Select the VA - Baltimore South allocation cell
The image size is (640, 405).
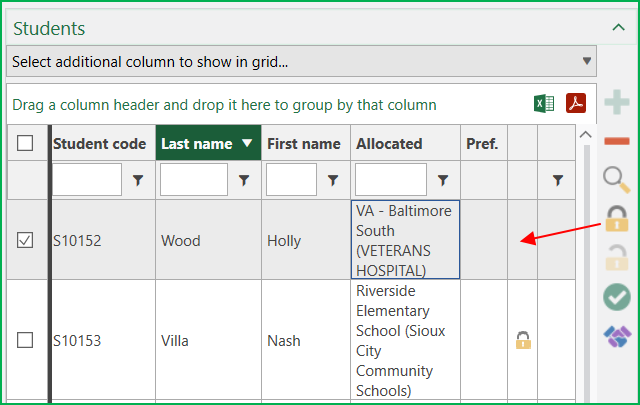(x=405, y=240)
